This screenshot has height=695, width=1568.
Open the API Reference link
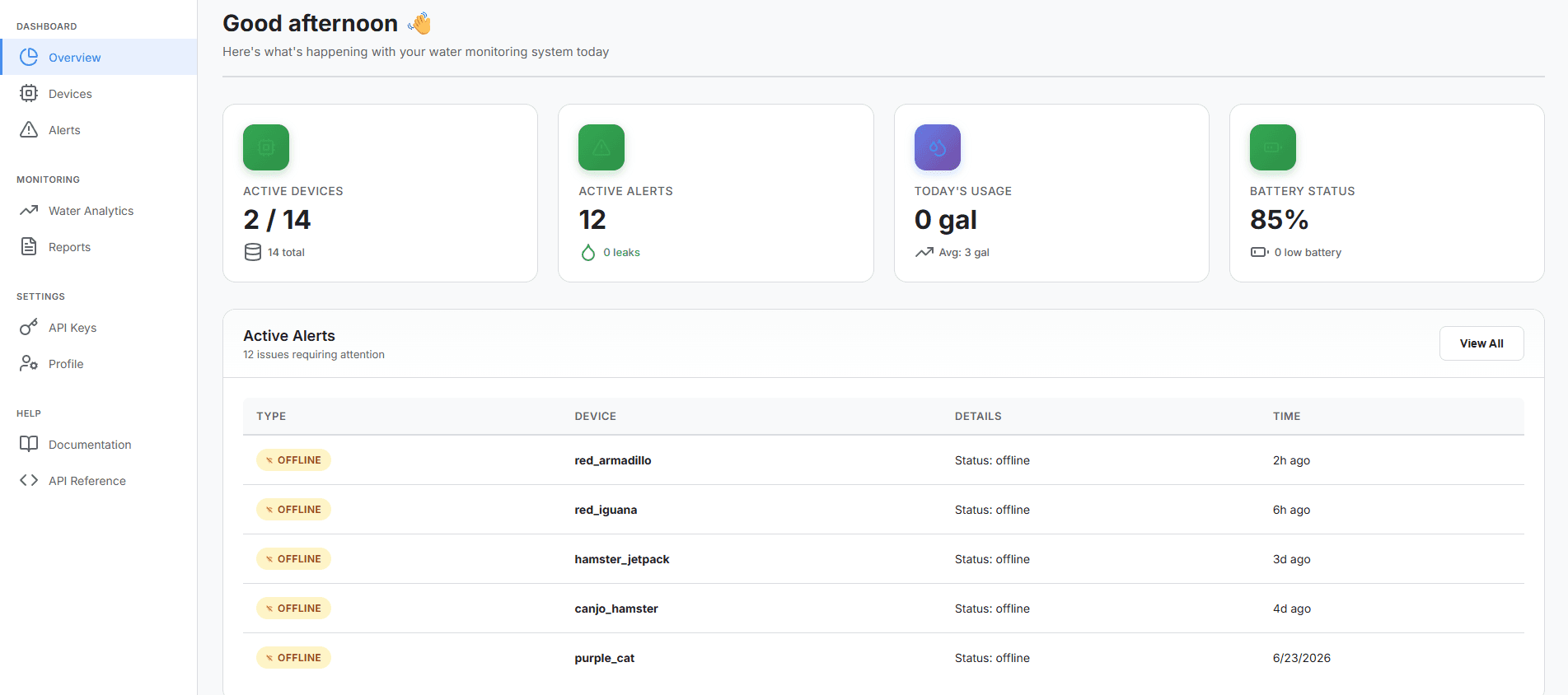[x=99, y=480]
